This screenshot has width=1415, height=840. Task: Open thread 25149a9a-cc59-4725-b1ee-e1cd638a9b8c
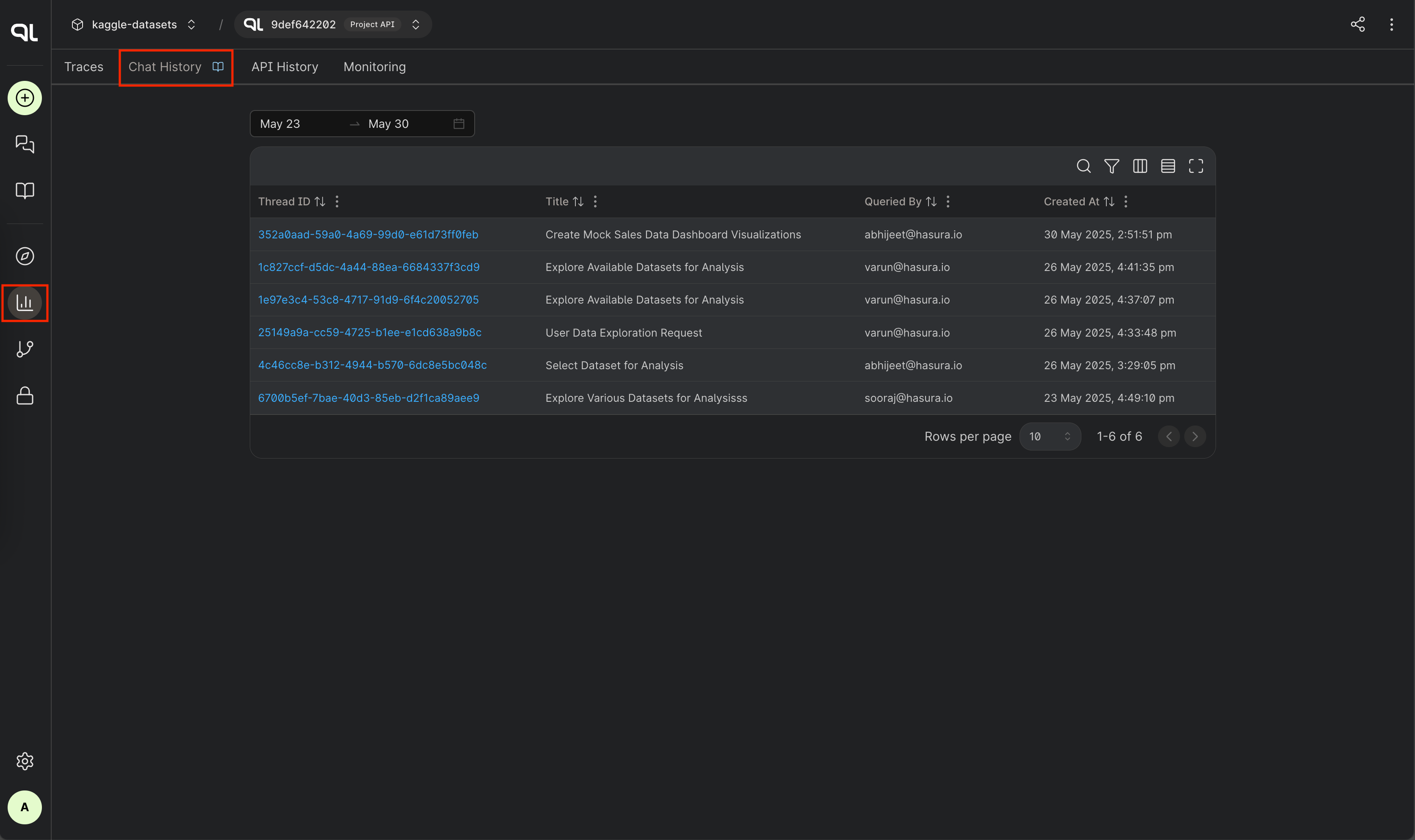pyautogui.click(x=370, y=333)
